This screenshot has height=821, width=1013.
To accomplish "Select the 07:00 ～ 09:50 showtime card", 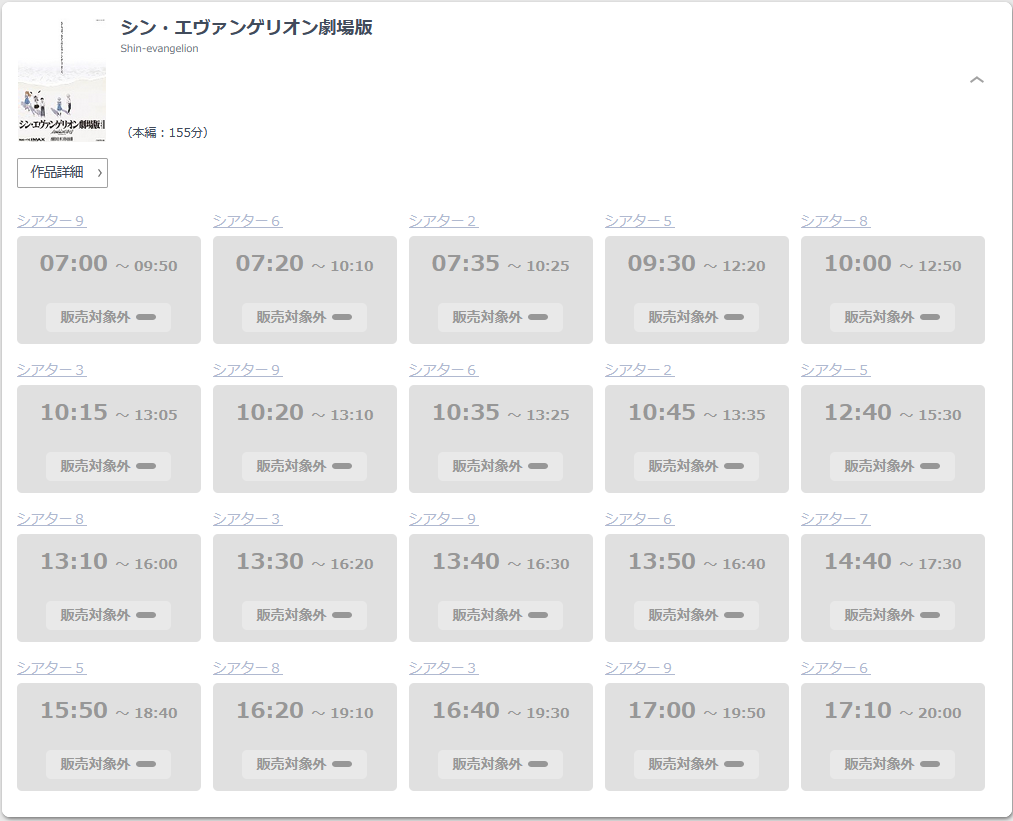I will 109,290.
